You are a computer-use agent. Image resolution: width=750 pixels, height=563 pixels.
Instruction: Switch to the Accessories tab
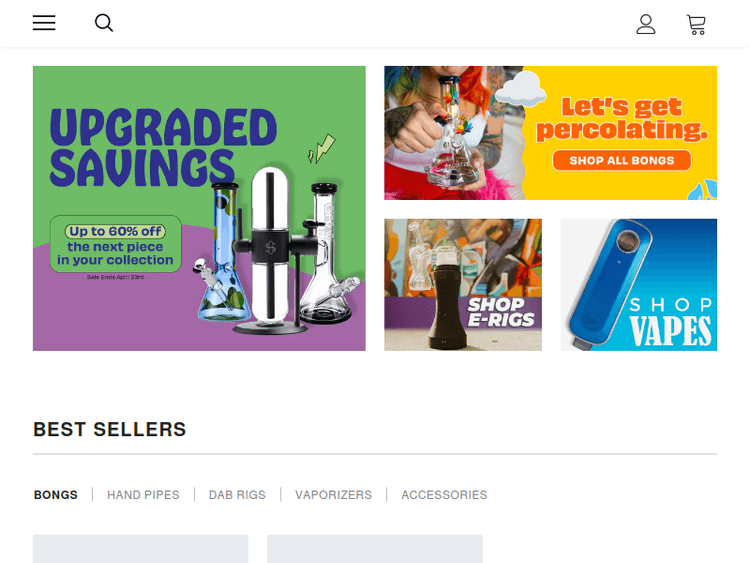(x=444, y=495)
